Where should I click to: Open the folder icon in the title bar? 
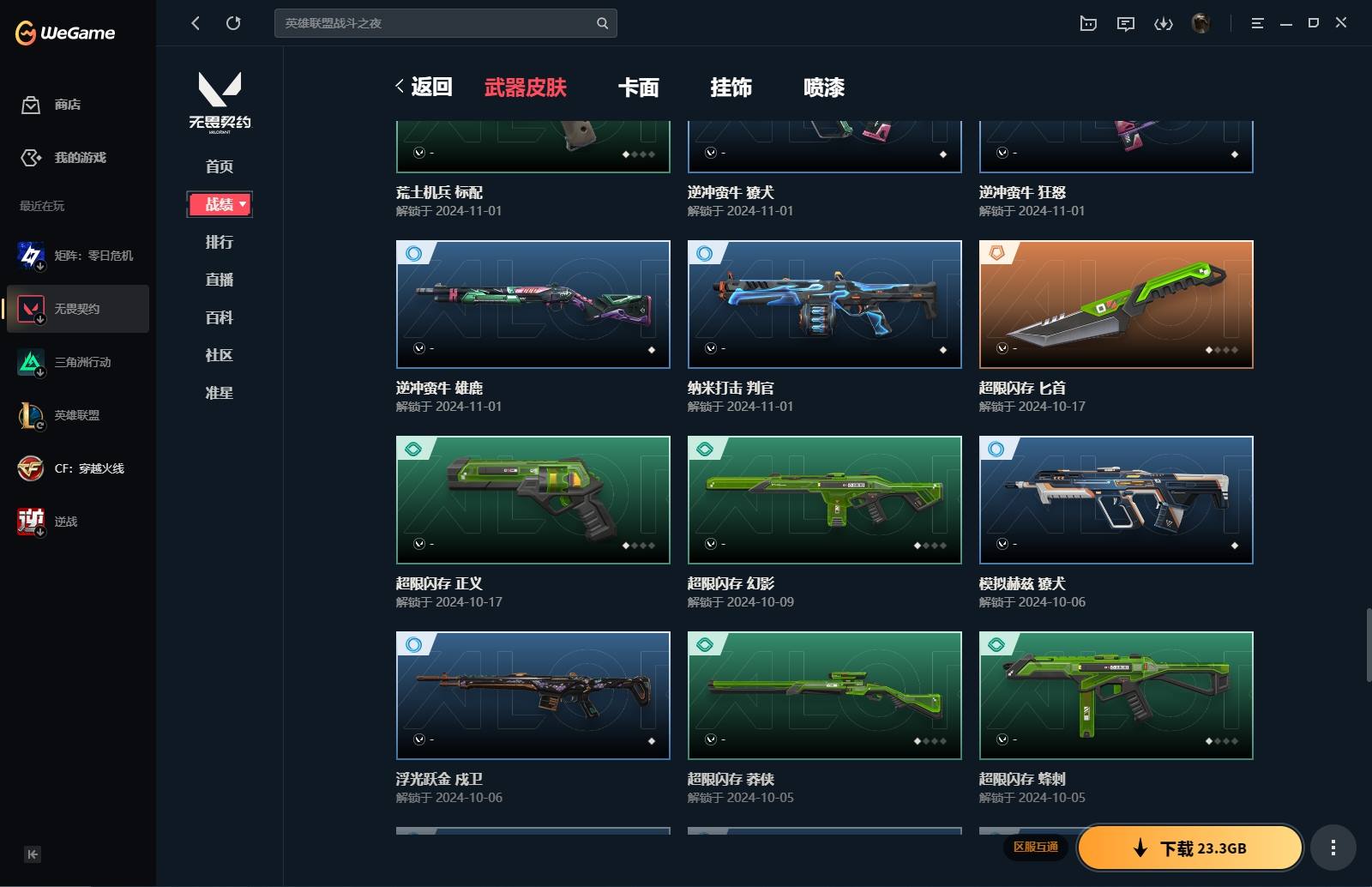coord(1088,23)
